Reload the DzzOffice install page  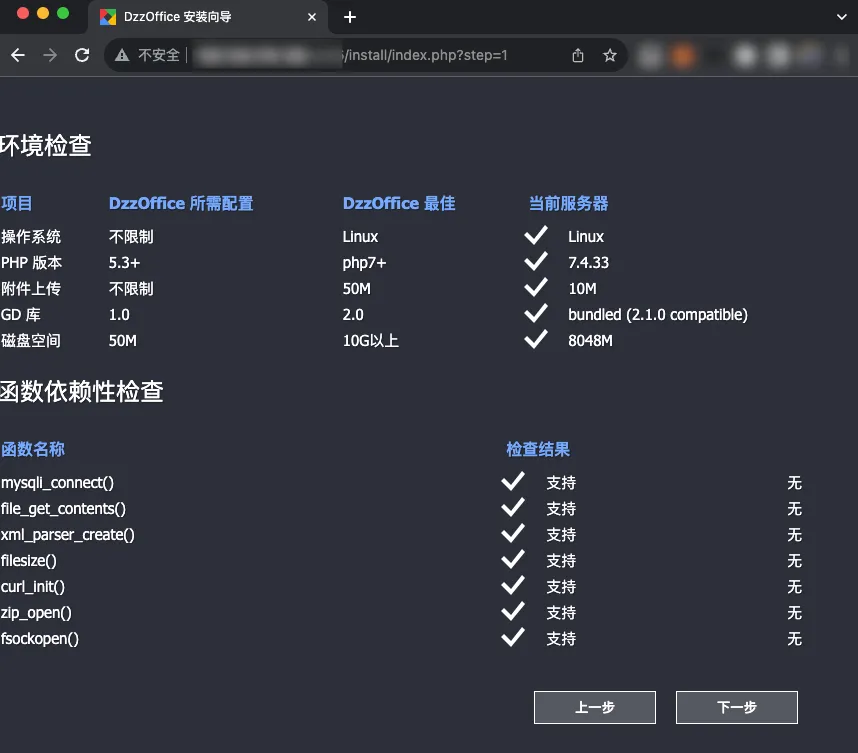[x=82, y=55]
